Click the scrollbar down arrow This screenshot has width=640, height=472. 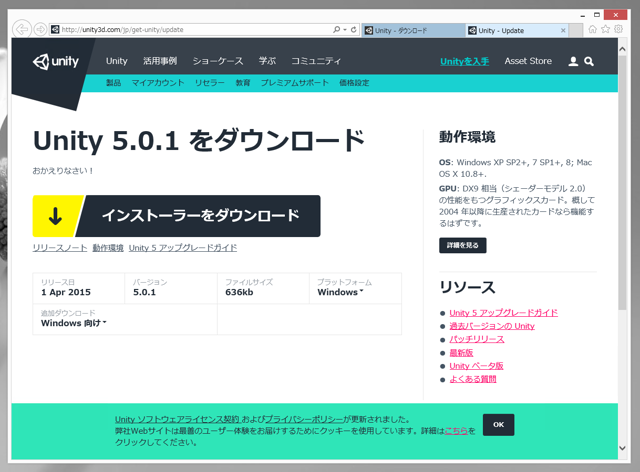pyautogui.click(x=622, y=448)
